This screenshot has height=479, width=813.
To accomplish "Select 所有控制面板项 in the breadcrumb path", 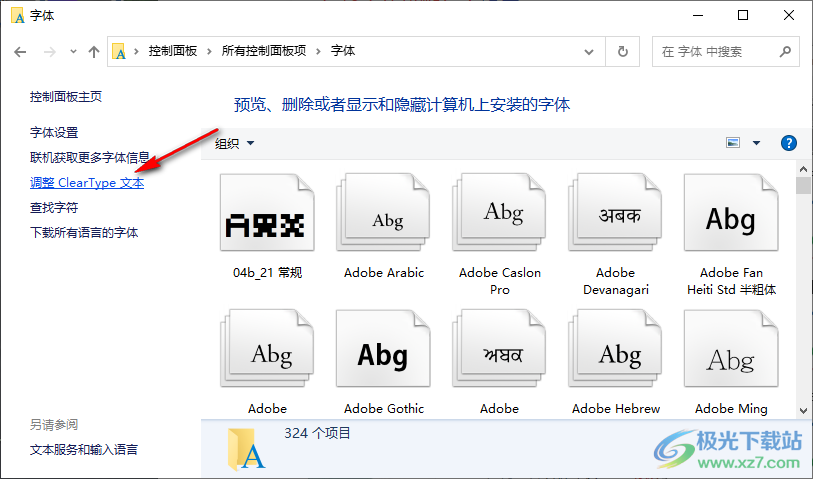I will point(264,51).
